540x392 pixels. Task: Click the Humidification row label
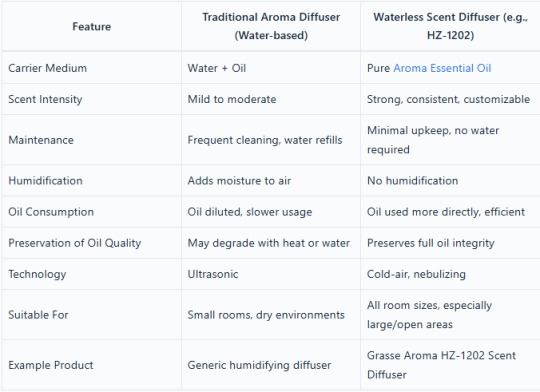click(45, 180)
